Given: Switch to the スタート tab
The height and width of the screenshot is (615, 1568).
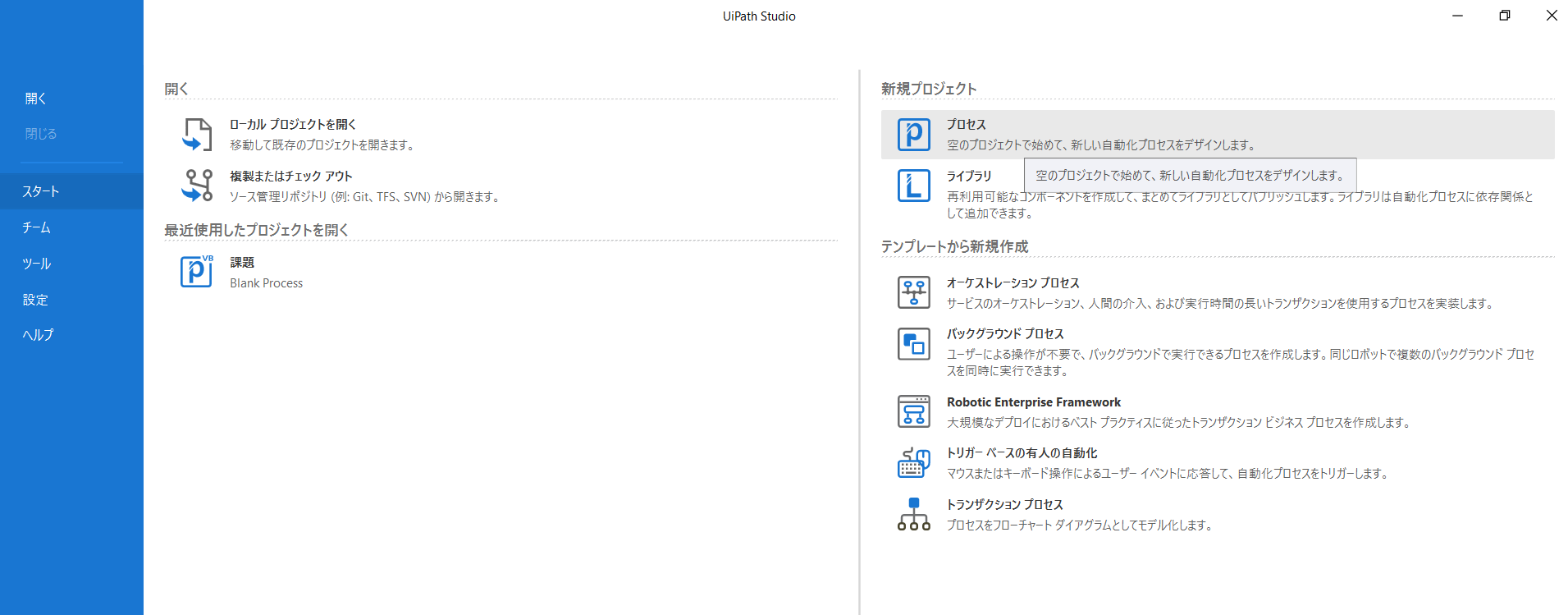Looking at the screenshot, I should 71,191.
